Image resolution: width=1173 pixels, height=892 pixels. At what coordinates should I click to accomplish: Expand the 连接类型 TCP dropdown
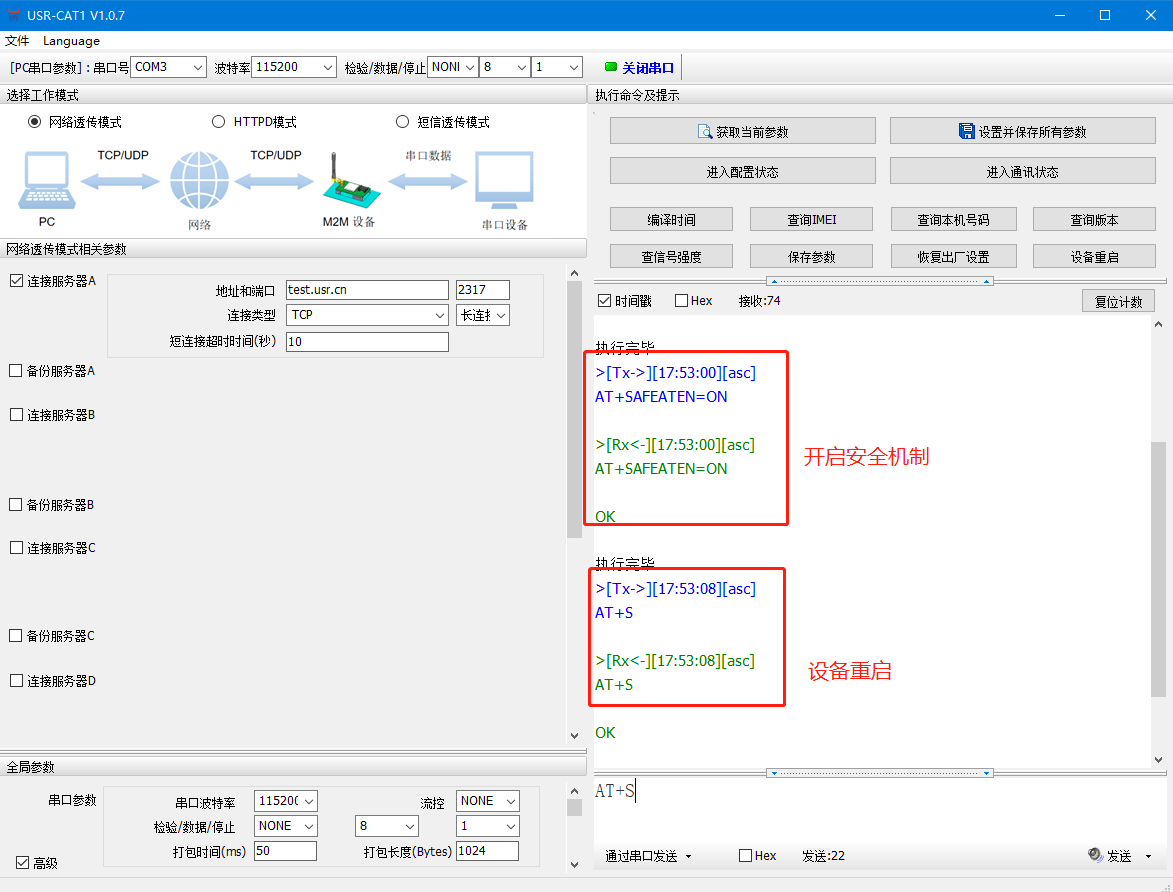(367, 315)
